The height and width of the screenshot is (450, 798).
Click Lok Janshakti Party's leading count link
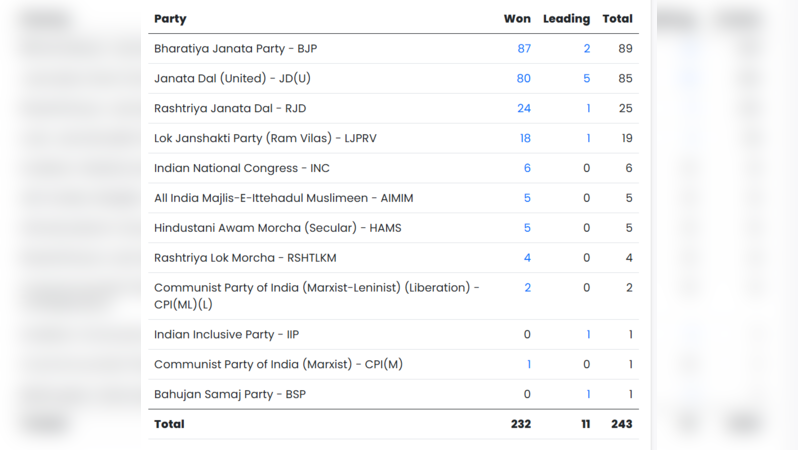[588, 139]
